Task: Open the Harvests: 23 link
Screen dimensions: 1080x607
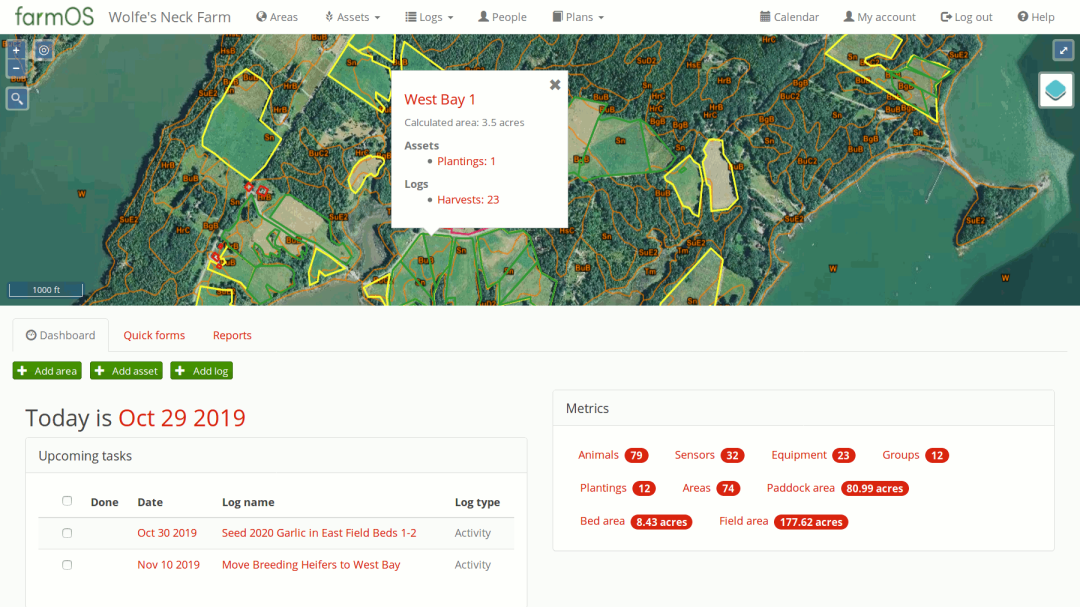Action: click(468, 200)
